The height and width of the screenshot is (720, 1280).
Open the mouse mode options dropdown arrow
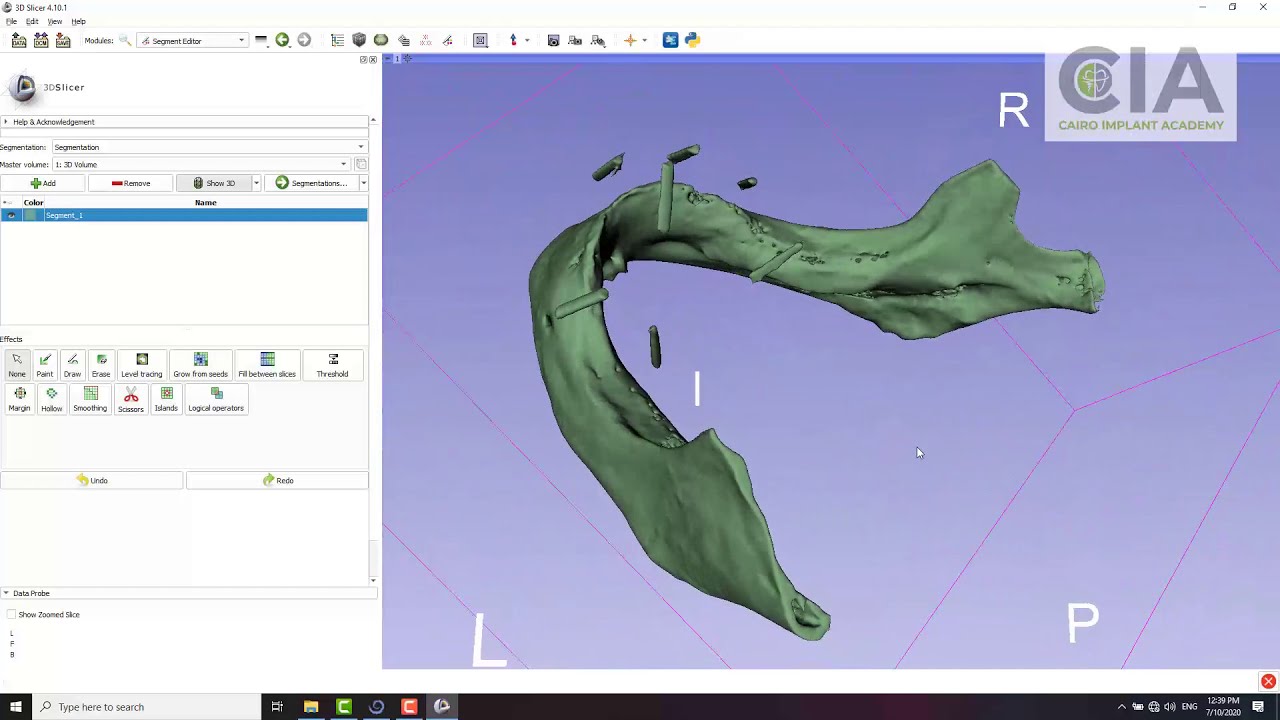[x=526, y=40]
